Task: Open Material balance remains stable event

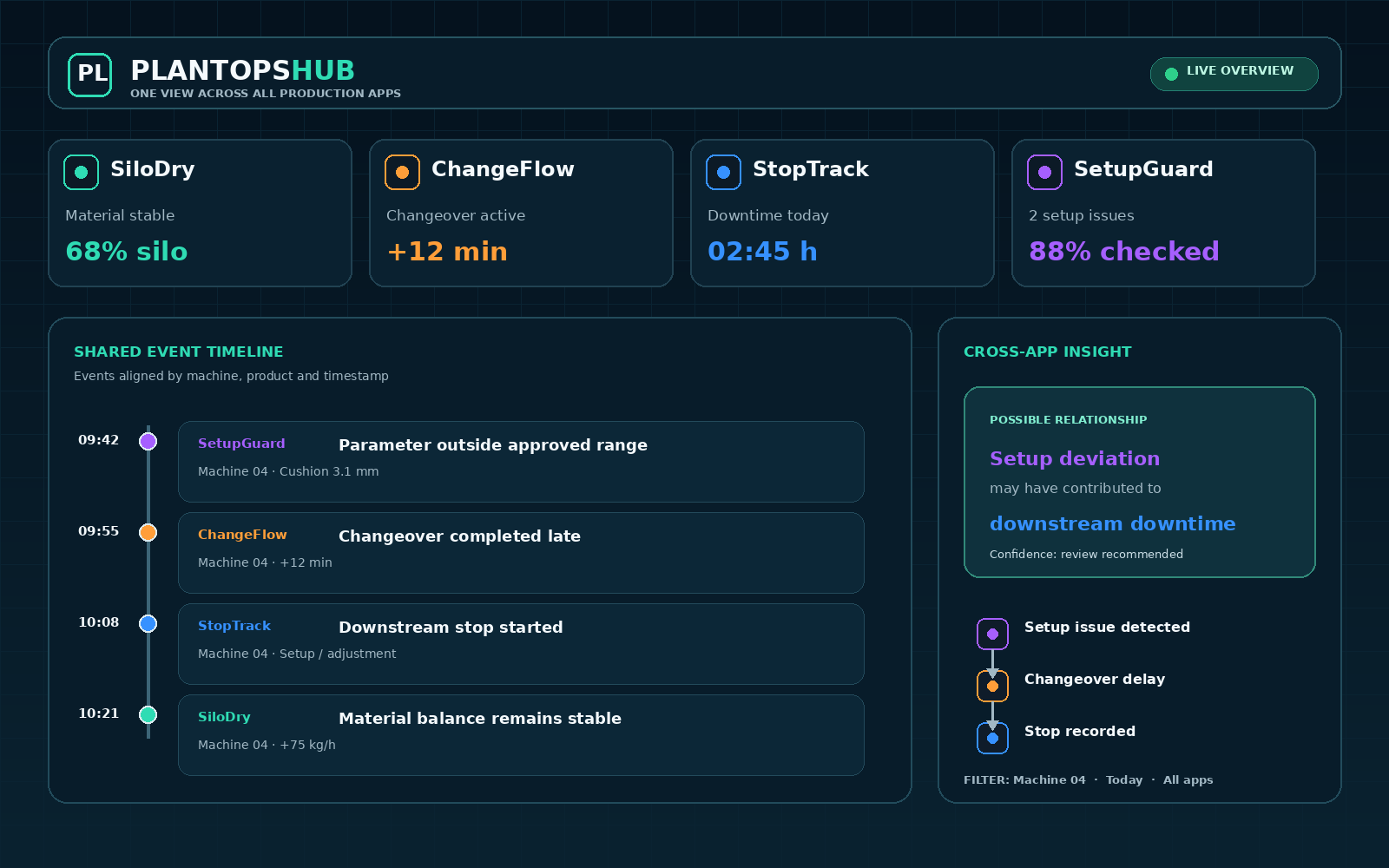Action: pyautogui.click(x=521, y=735)
